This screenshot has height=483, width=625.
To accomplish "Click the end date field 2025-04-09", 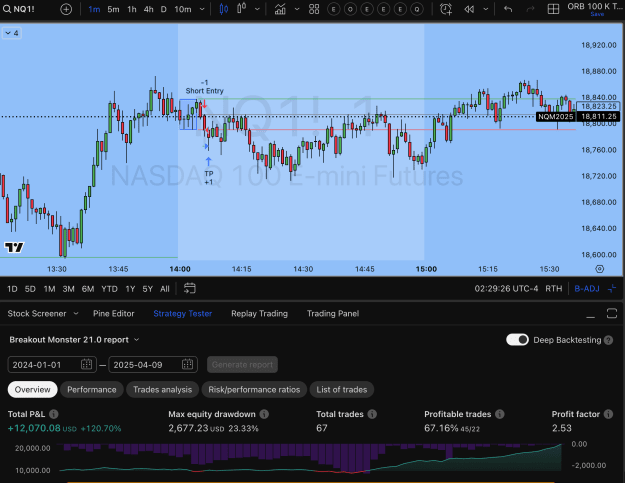I will click(153, 365).
